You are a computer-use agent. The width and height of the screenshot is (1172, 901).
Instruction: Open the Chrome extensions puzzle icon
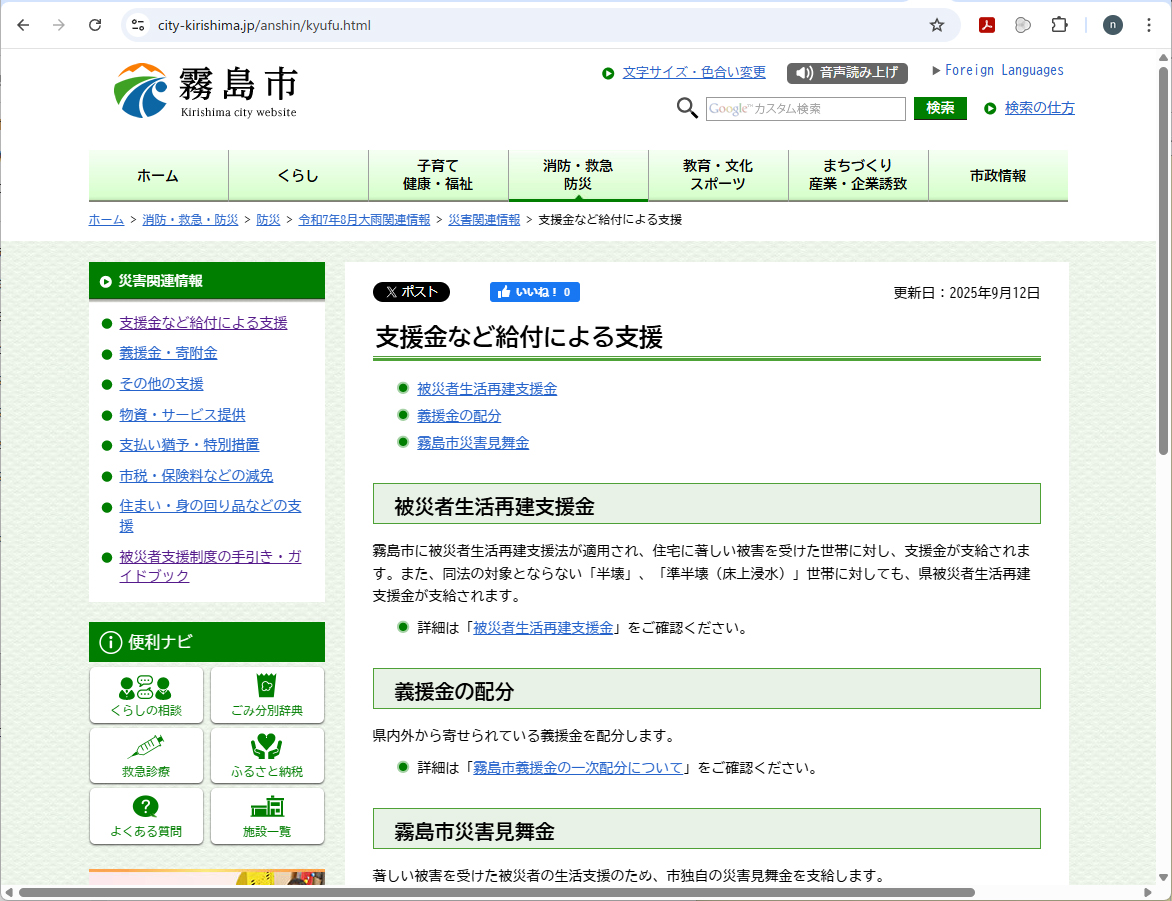coord(1059,25)
